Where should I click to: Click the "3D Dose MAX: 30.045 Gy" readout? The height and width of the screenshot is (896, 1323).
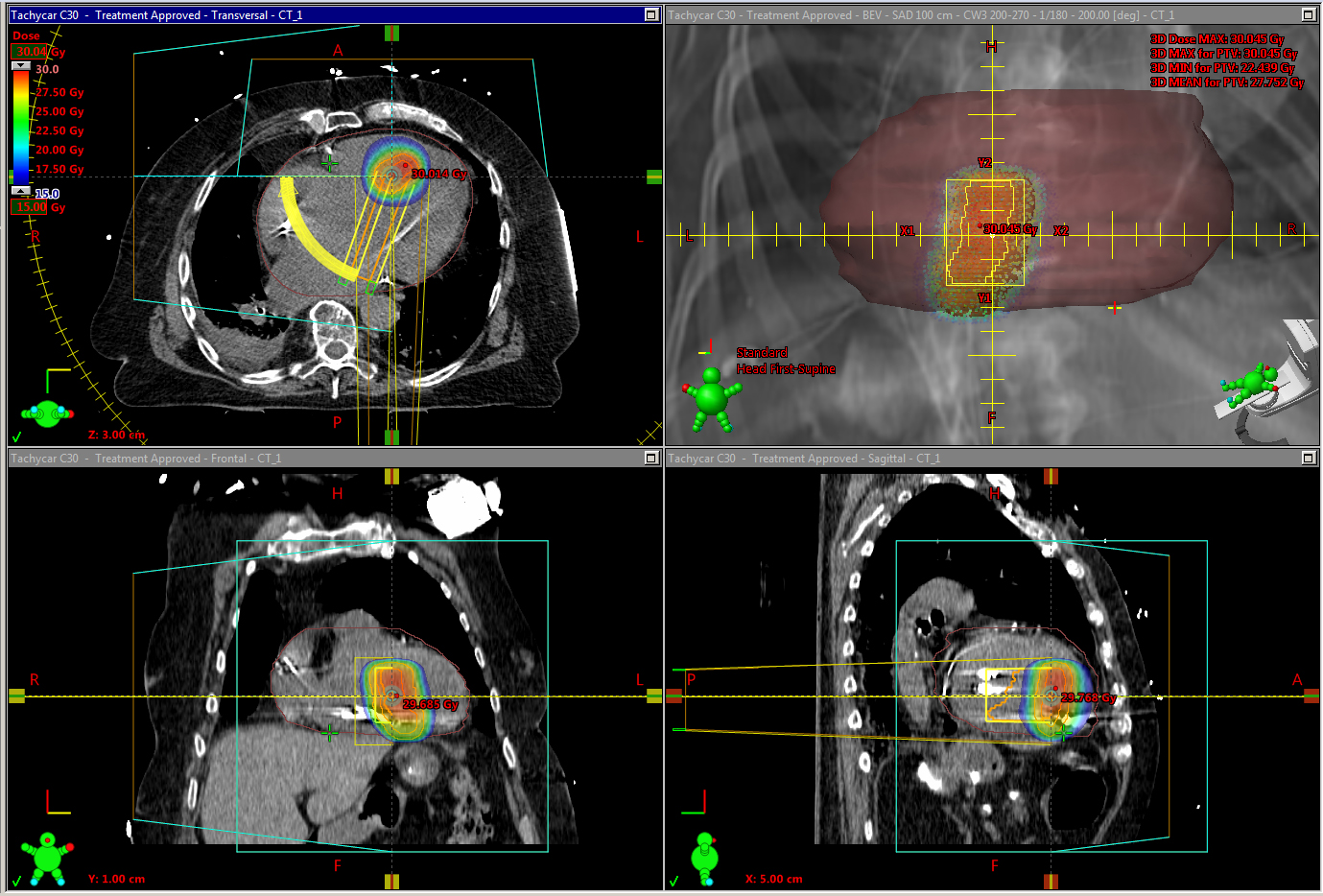1217,39
